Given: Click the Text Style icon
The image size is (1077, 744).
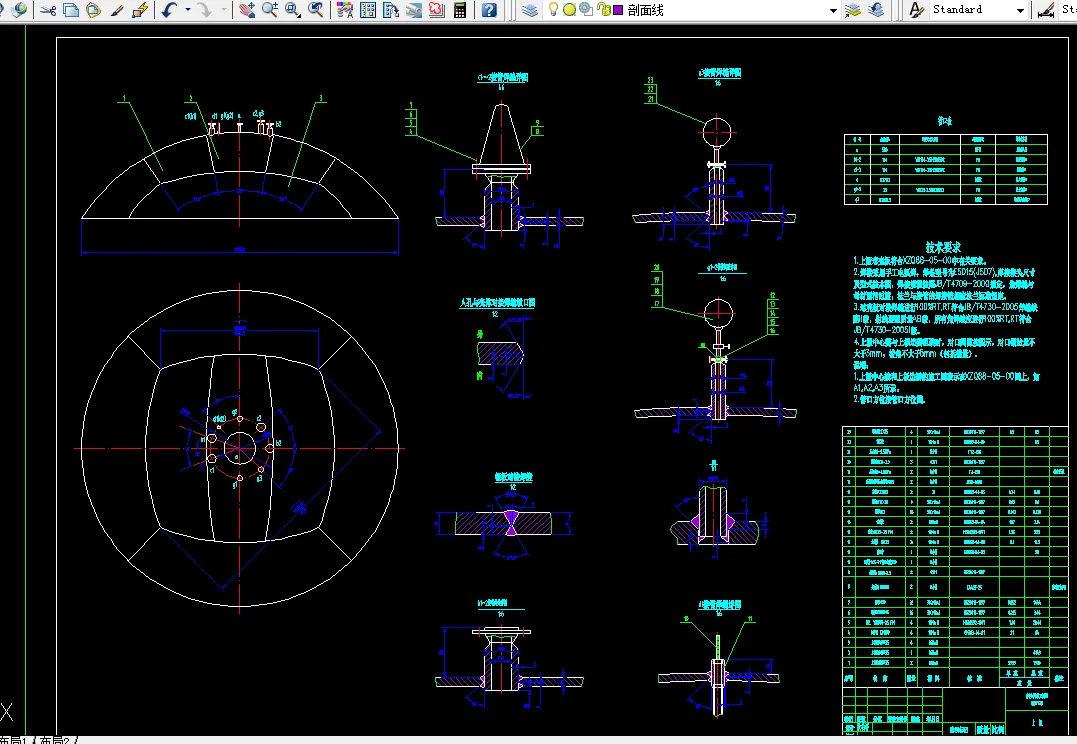Looking at the screenshot, I should [916, 10].
